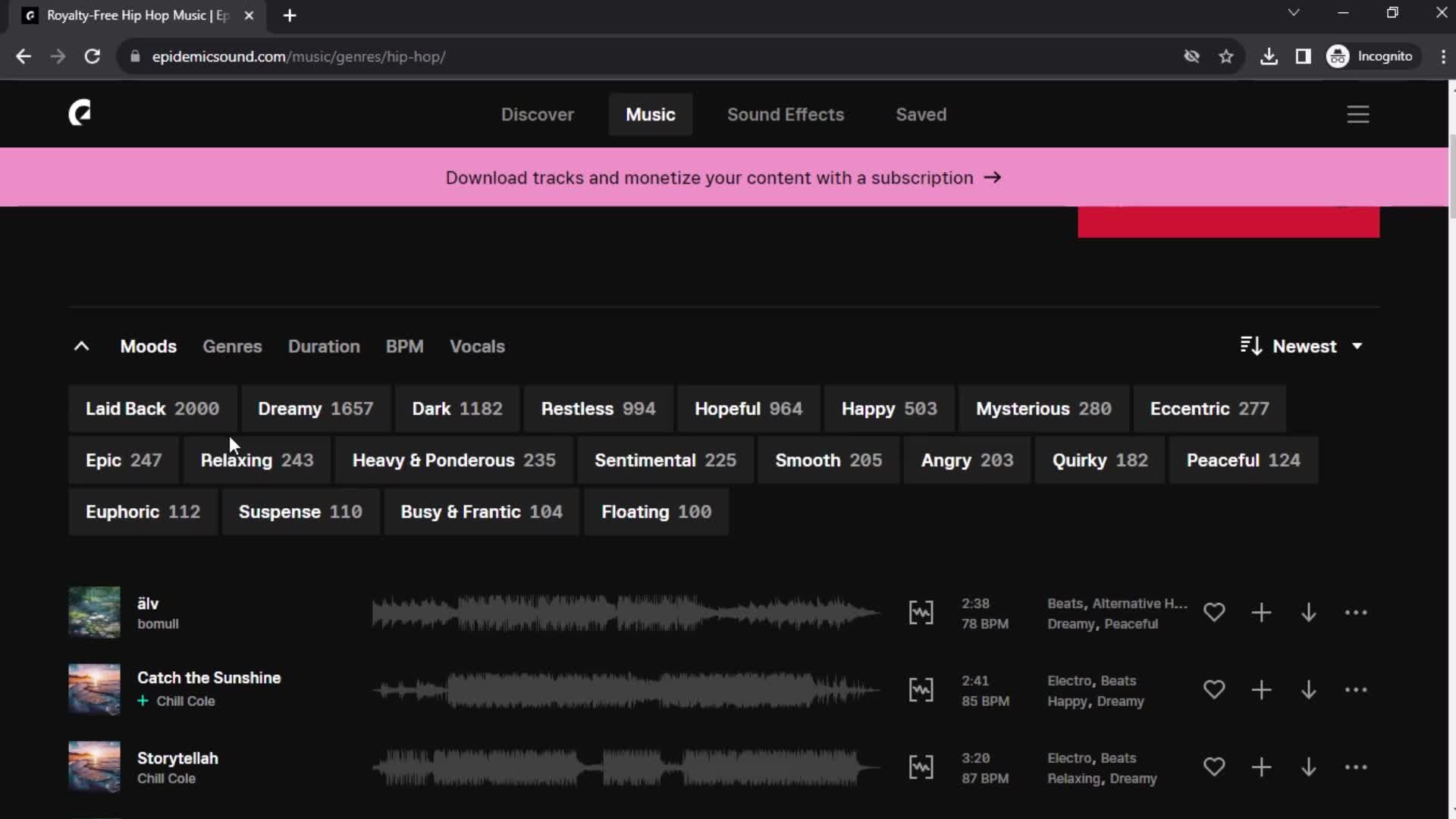This screenshot has height=819, width=1456.
Task: Switch to Duration filter tab
Action: (324, 346)
